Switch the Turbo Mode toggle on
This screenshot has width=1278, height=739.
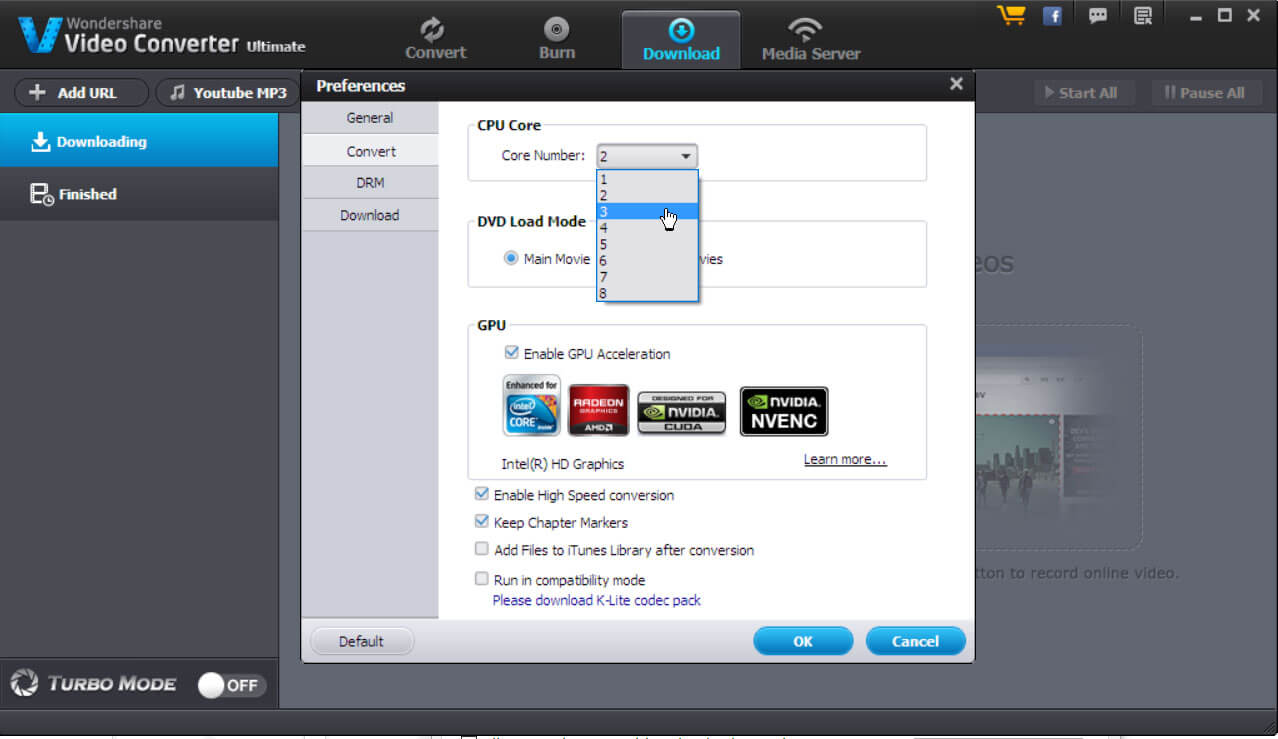point(231,685)
